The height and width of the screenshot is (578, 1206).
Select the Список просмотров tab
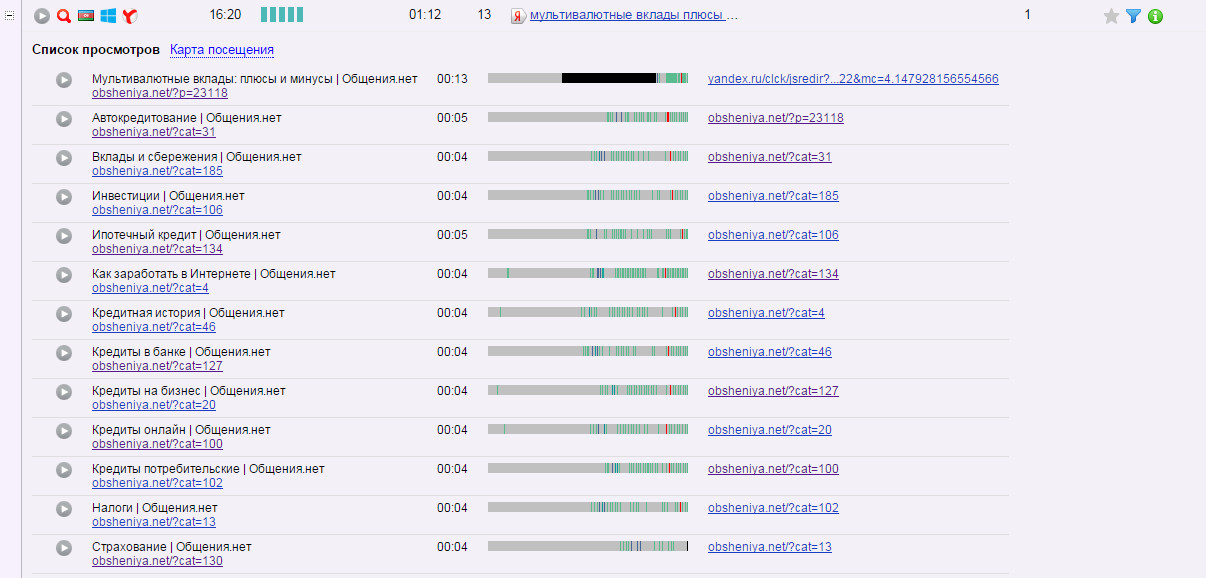[x=95, y=50]
